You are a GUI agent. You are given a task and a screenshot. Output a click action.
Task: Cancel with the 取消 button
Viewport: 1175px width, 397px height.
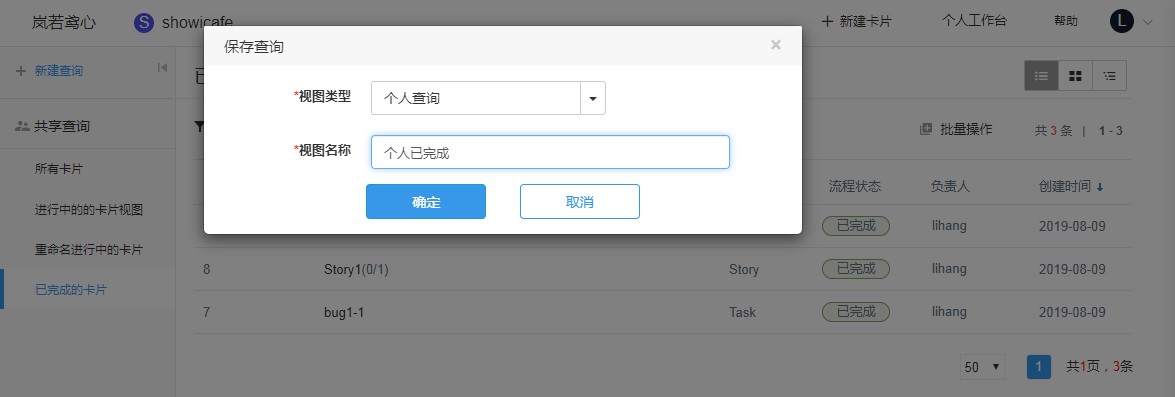pos(580,201)
